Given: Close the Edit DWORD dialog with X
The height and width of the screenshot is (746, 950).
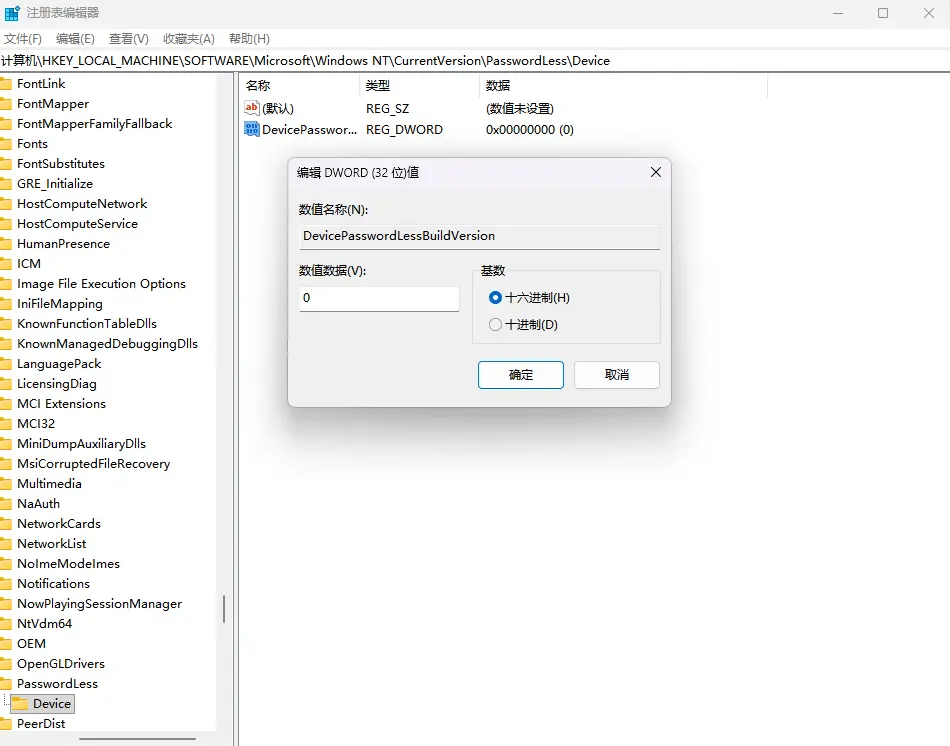Looking at the screenshot, I should (x=656, y=172).
